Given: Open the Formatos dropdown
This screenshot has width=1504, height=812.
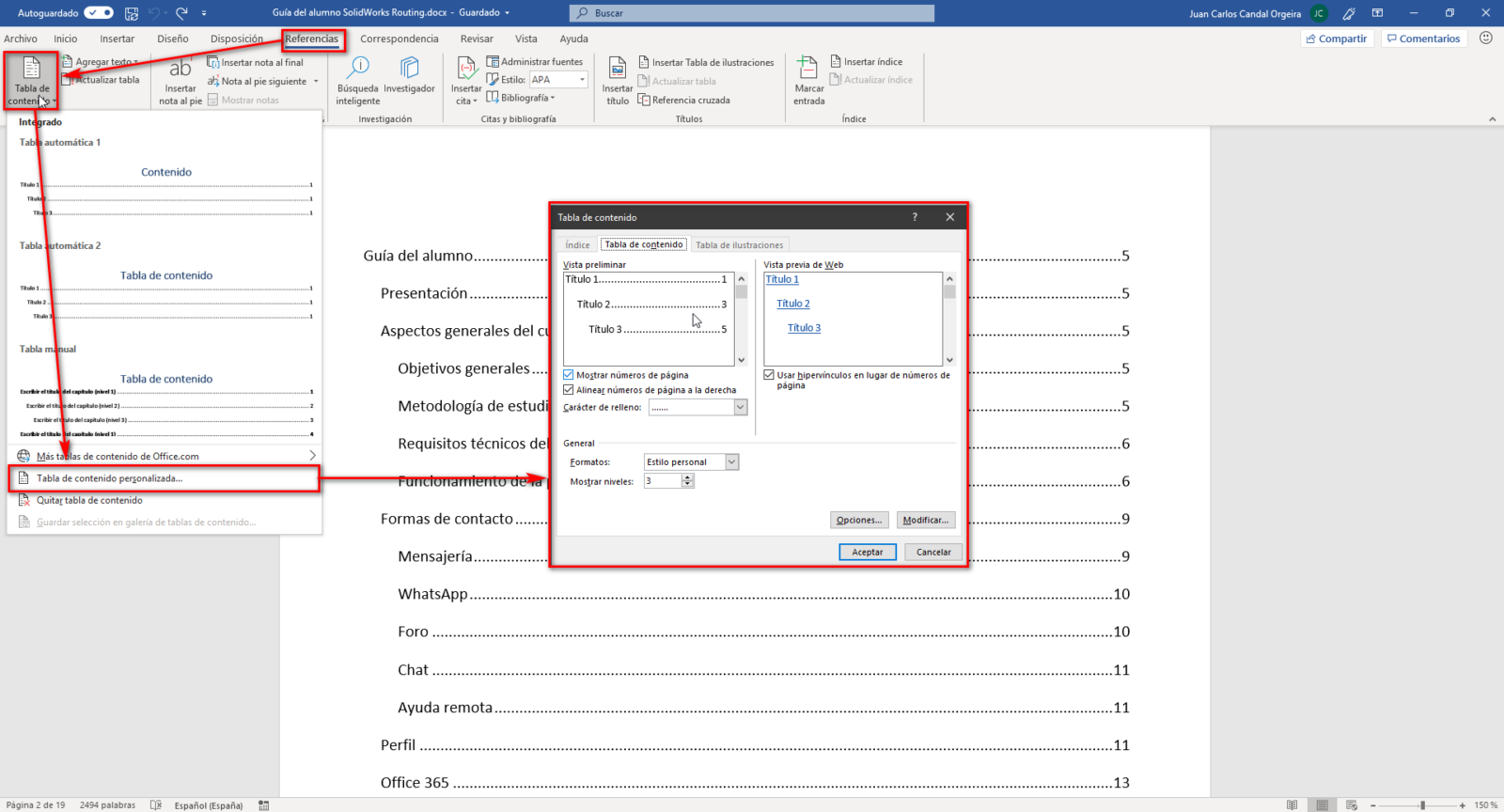Looking at the screenshot, I should pyautogui.click(x=731, y=462).
